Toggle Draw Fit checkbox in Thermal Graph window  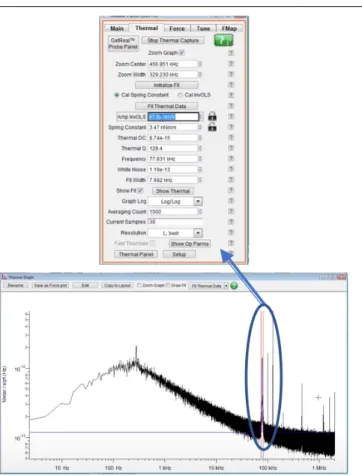coord(168,285)
